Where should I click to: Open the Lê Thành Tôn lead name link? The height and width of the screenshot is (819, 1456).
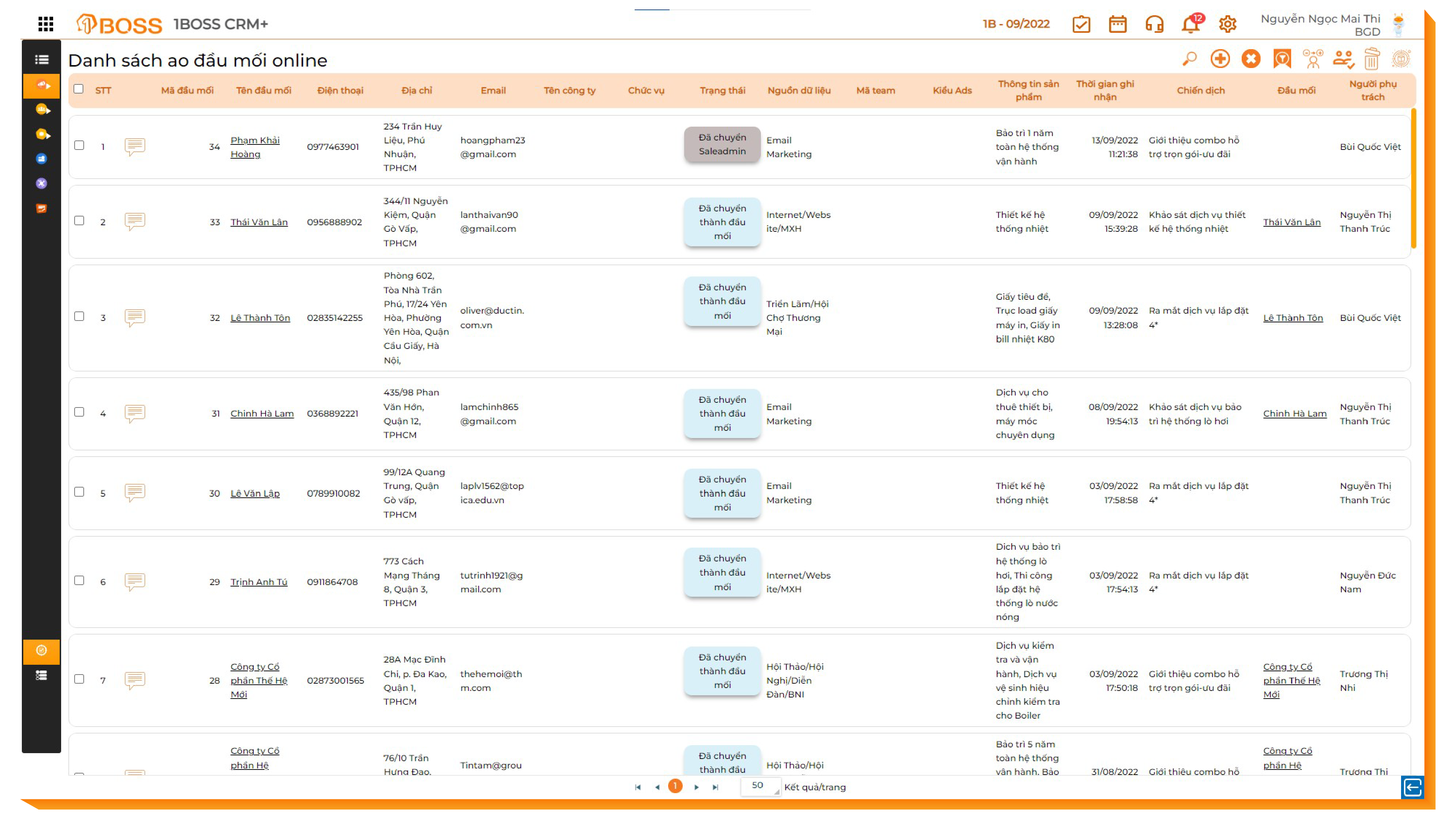pos(260,318)
